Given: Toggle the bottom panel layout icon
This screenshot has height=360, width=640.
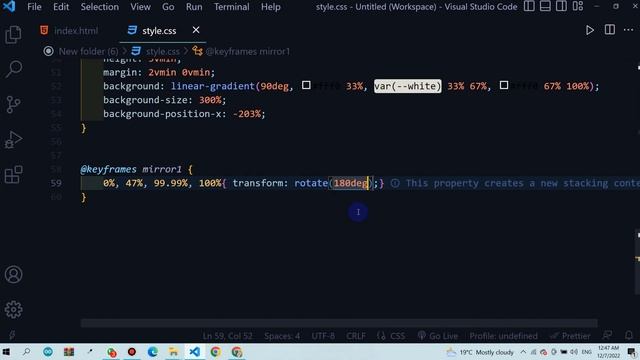Looking at the screenshot, I should coord(545,7).
